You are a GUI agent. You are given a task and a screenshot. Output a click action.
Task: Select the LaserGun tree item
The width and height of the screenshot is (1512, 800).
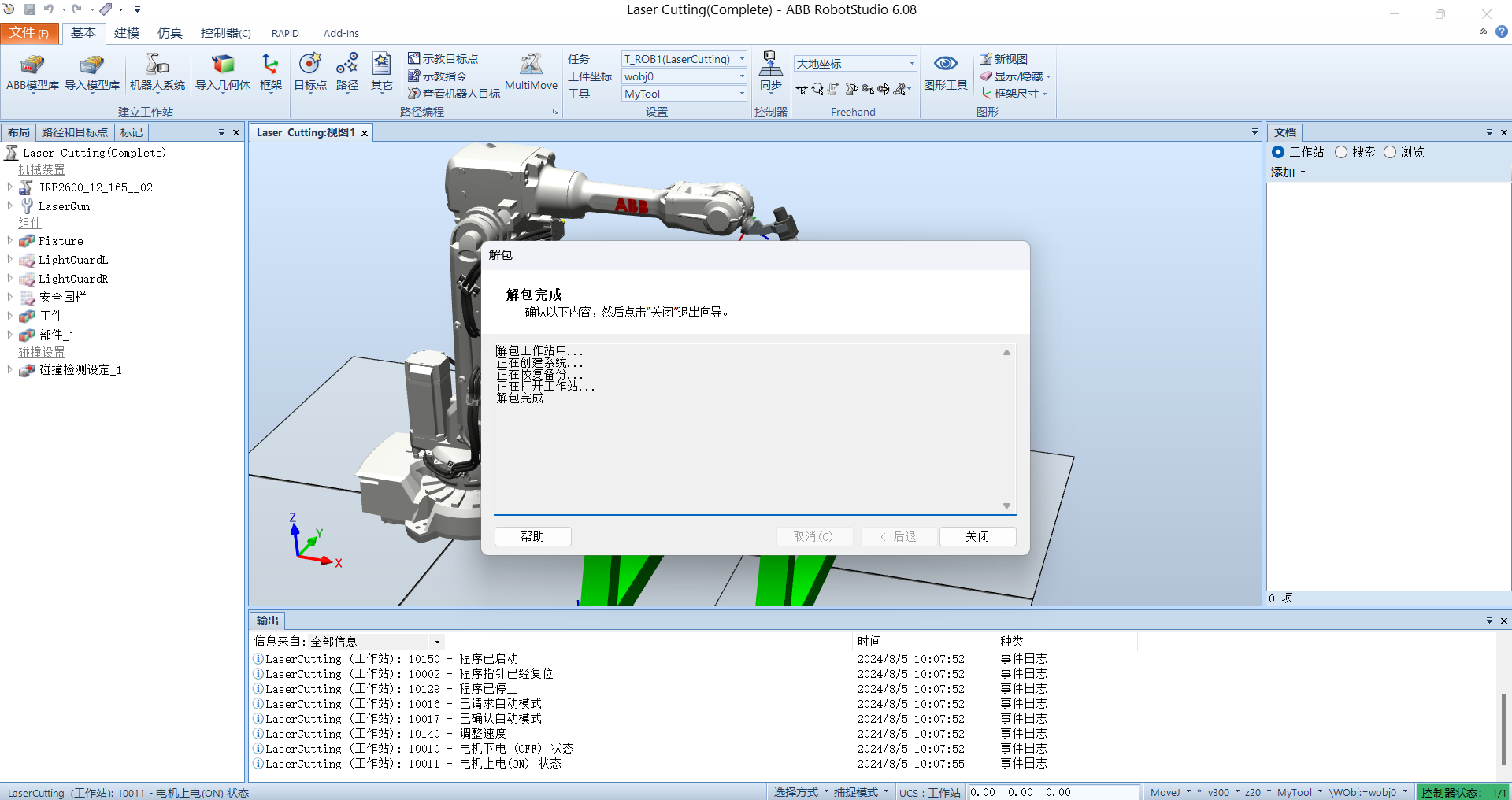pos(64,206)
